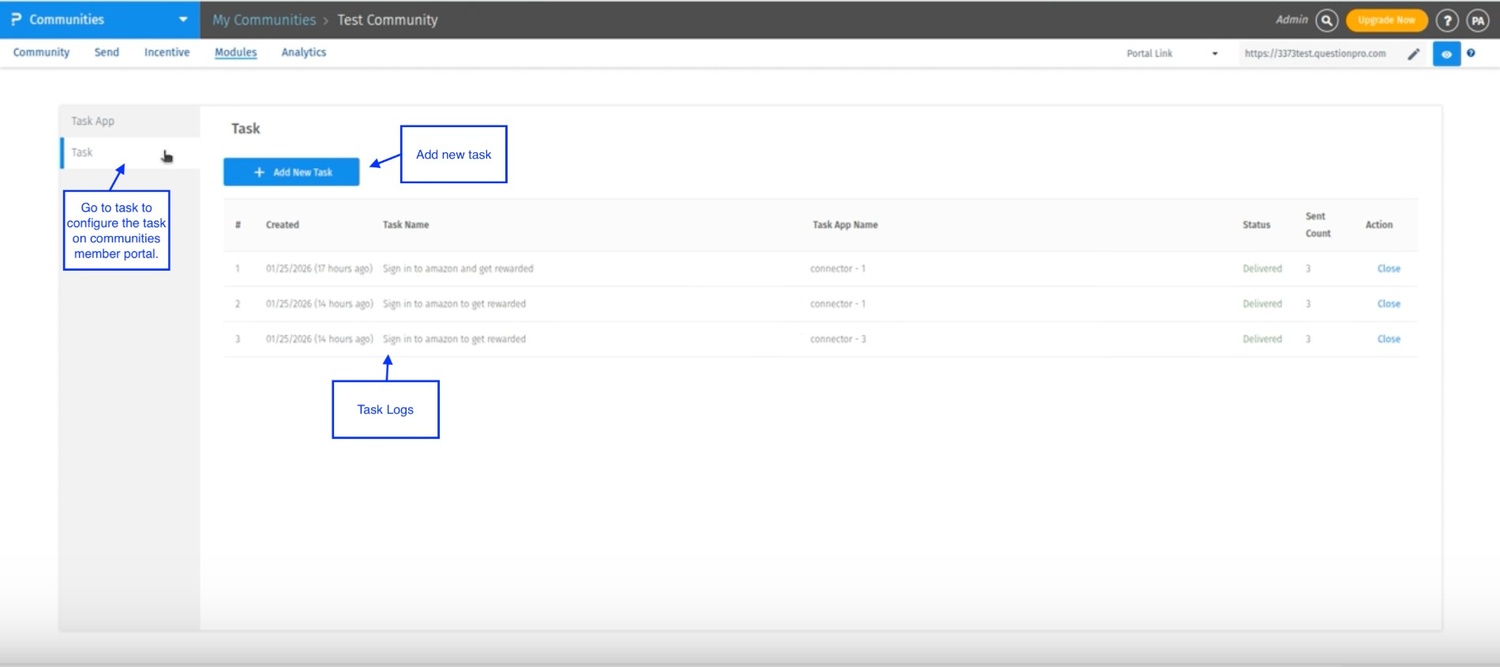Click the blue eye preview portal button
The height and width of the screenshot is (667, 1500).
pyautogui.click(x=1446, y=54)
